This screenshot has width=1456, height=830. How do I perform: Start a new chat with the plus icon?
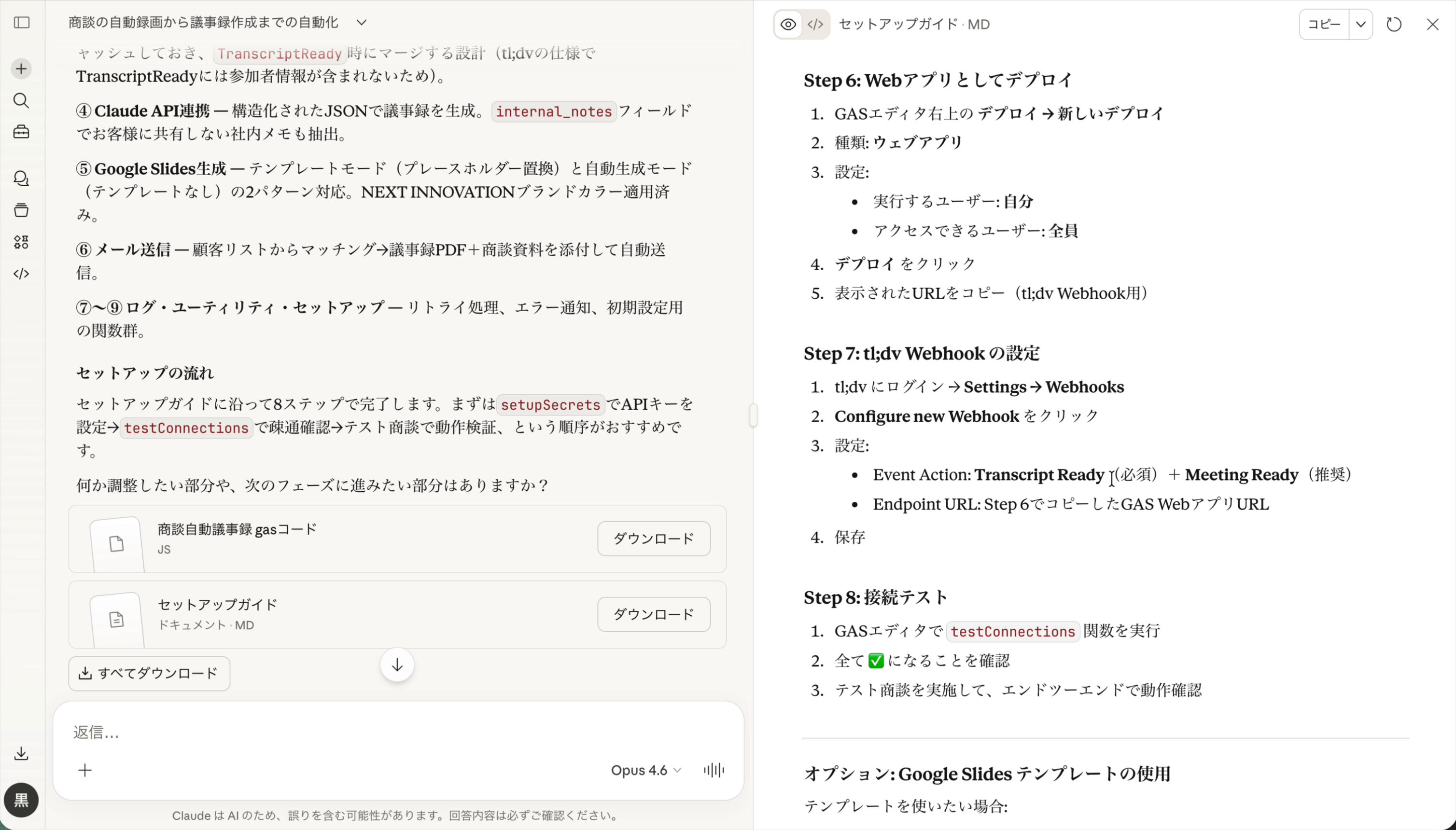(21, 69)
